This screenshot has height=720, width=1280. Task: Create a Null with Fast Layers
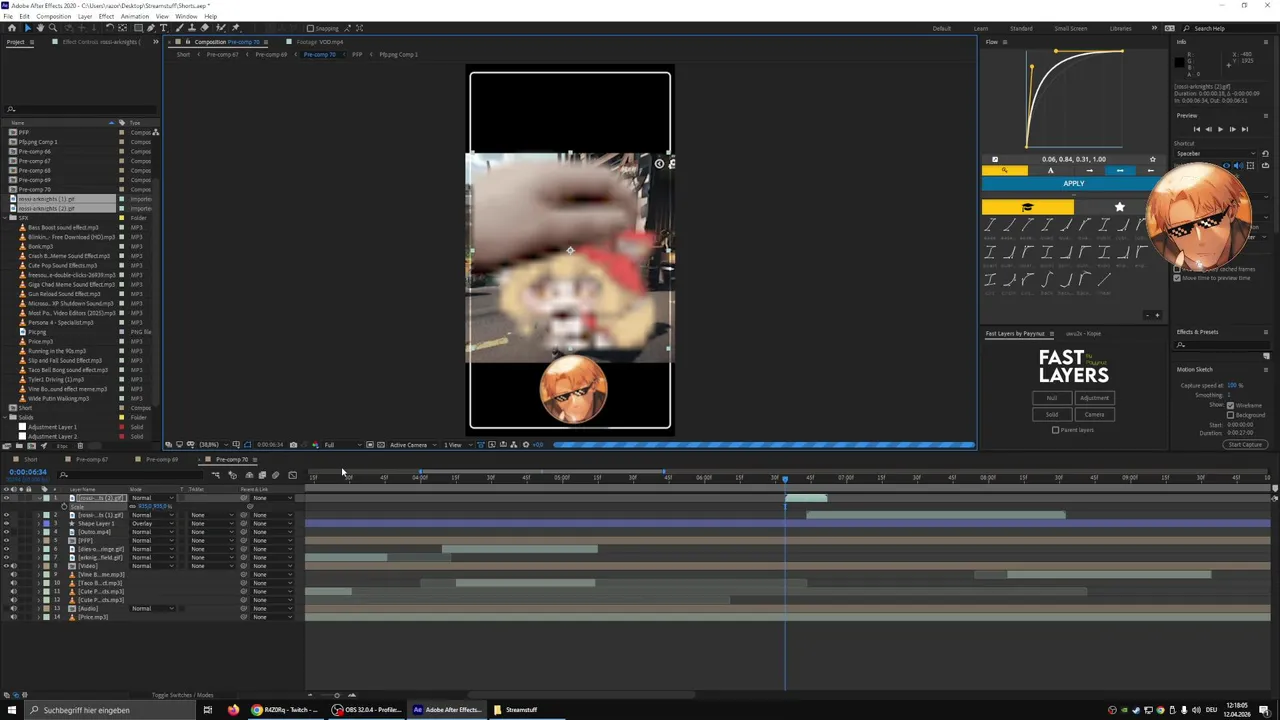(x=1051, y=398)
